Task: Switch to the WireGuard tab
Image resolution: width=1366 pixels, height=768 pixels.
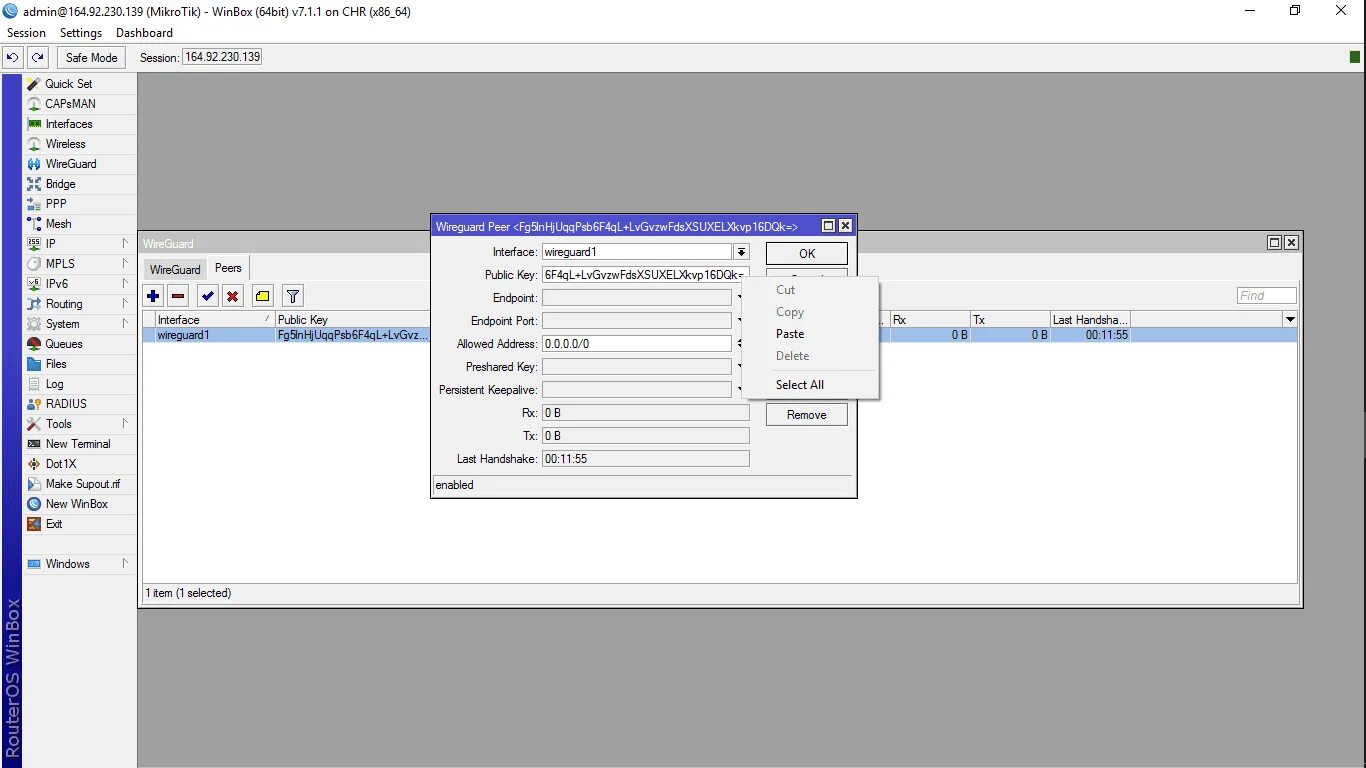Action: (x=175, y=269)
